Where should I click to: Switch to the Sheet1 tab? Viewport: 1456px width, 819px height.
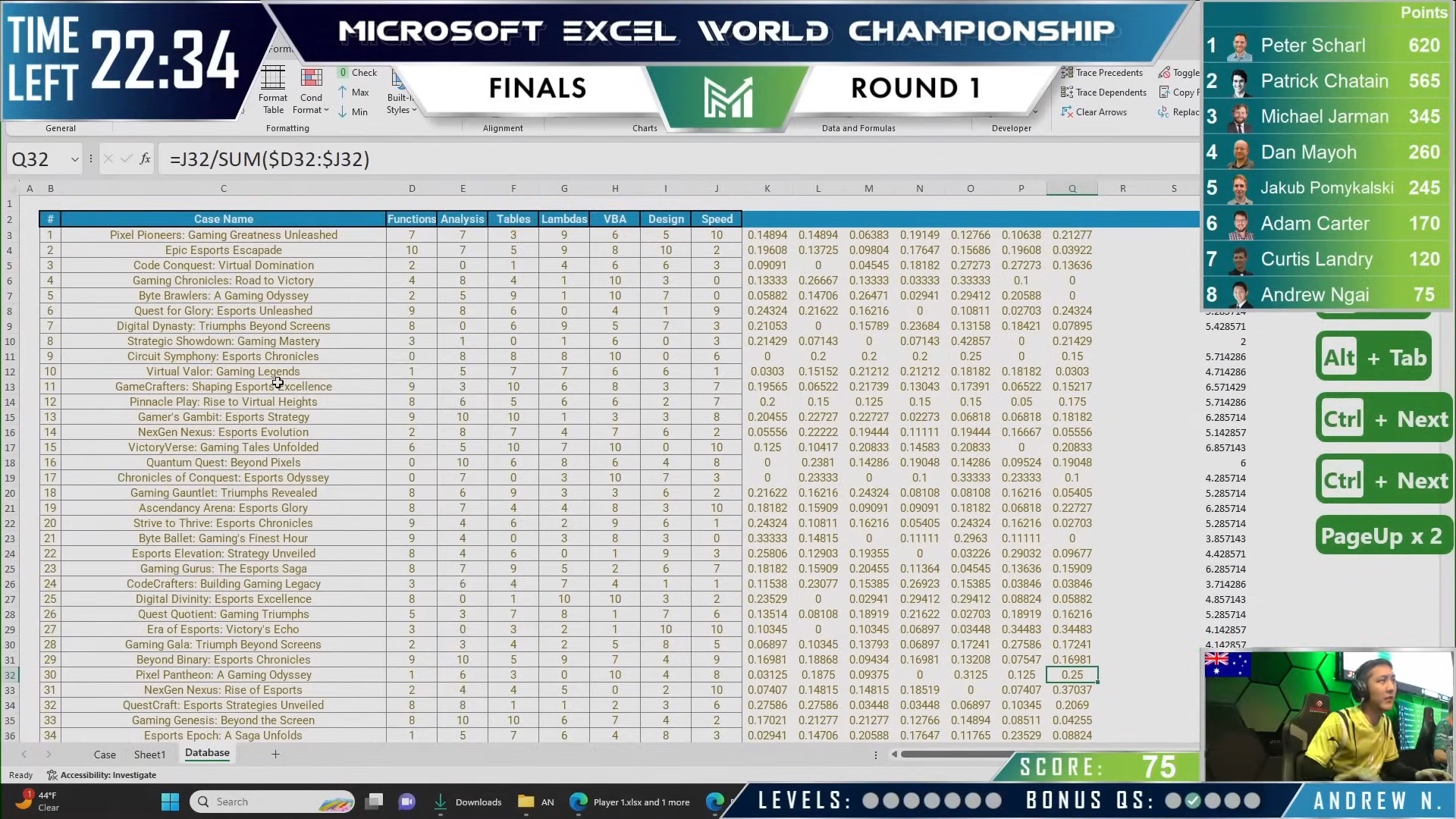click(149, 754)
